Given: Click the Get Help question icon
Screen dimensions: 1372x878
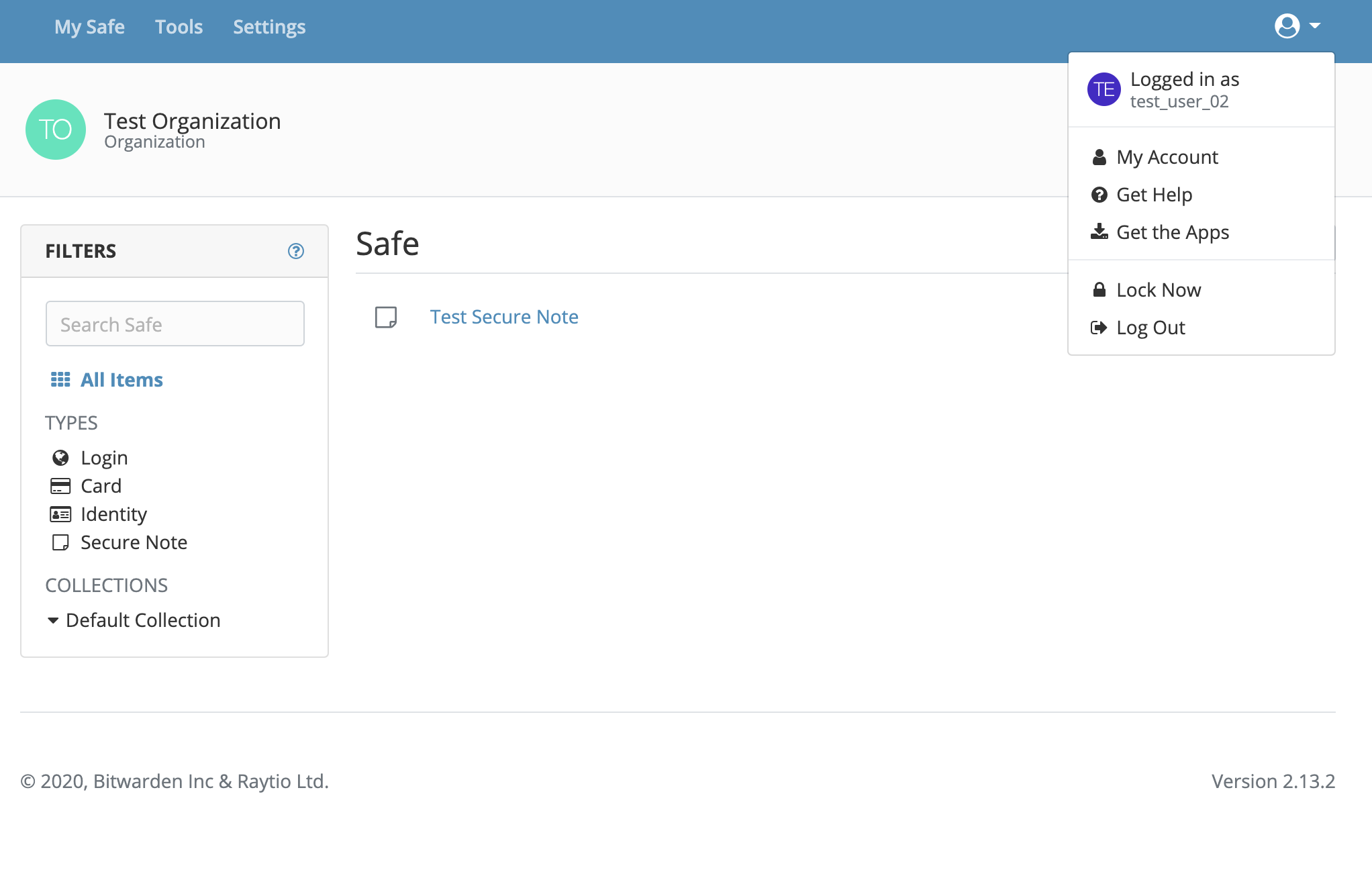Looking at the screenshot, I should click(1099, 195).
